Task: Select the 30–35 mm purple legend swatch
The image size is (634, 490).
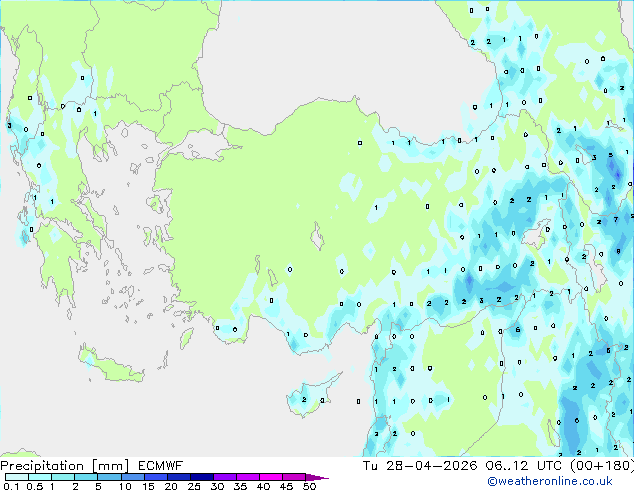Action: click(x=224, y=477)
